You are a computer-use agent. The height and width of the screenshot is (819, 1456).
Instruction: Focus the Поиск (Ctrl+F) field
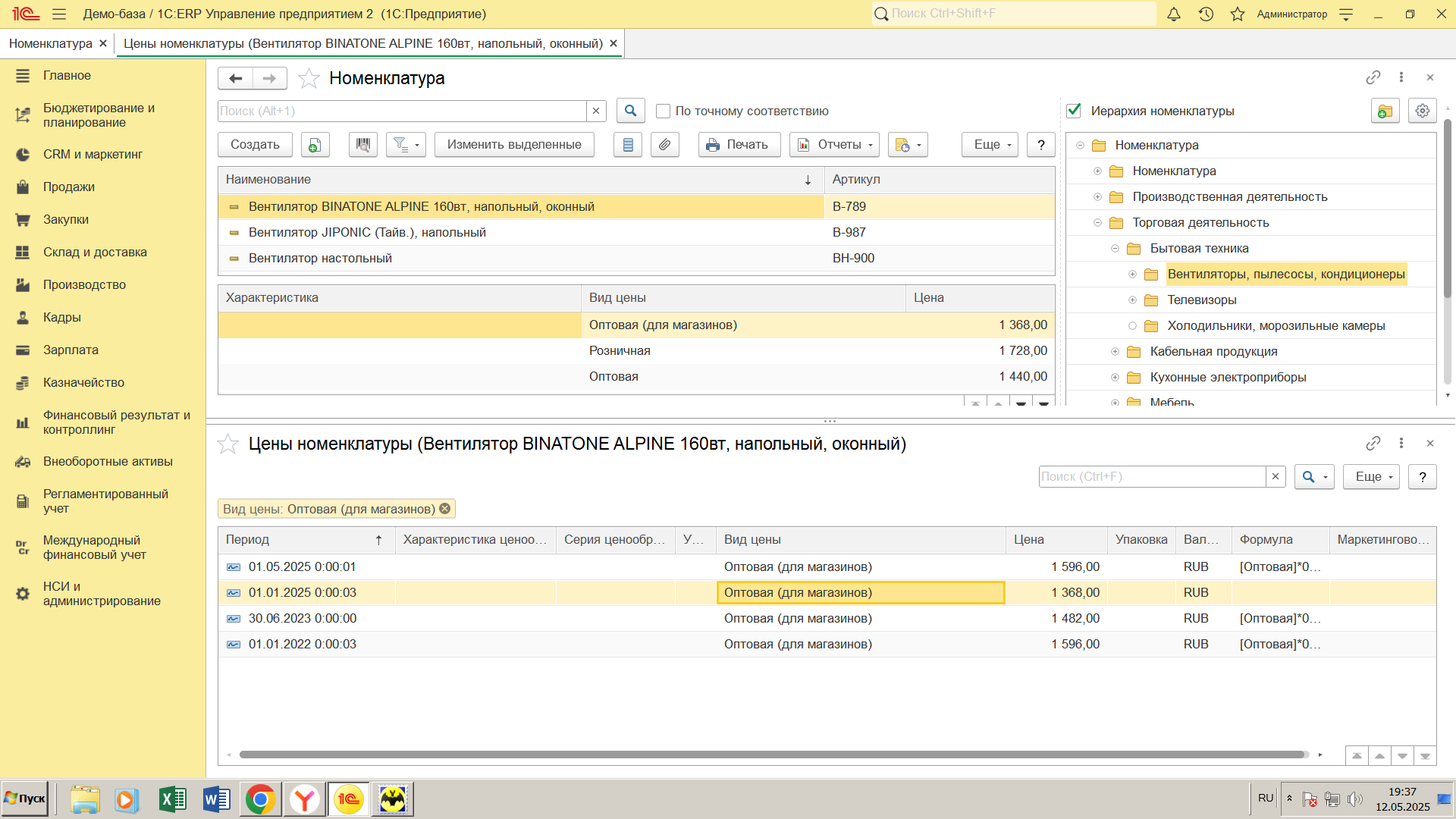1153,477
